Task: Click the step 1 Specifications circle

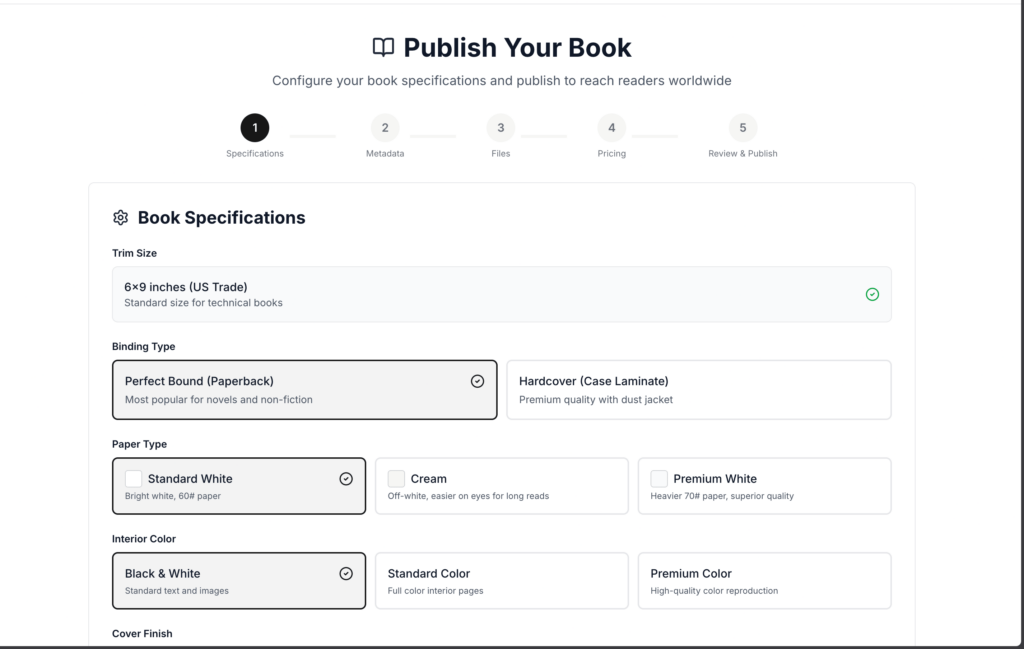Action: 254,128
